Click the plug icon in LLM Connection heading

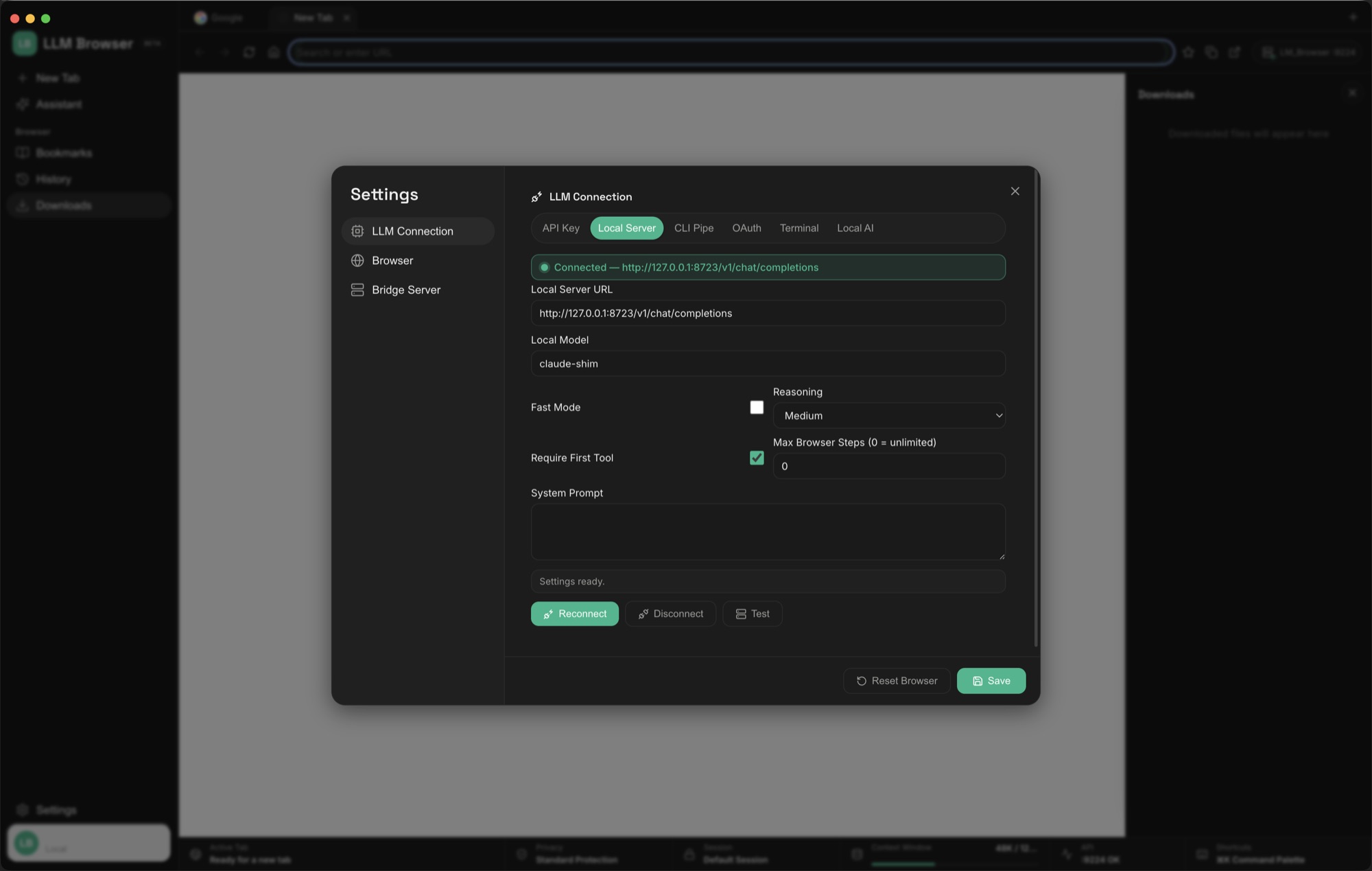[x=537, y=197]
